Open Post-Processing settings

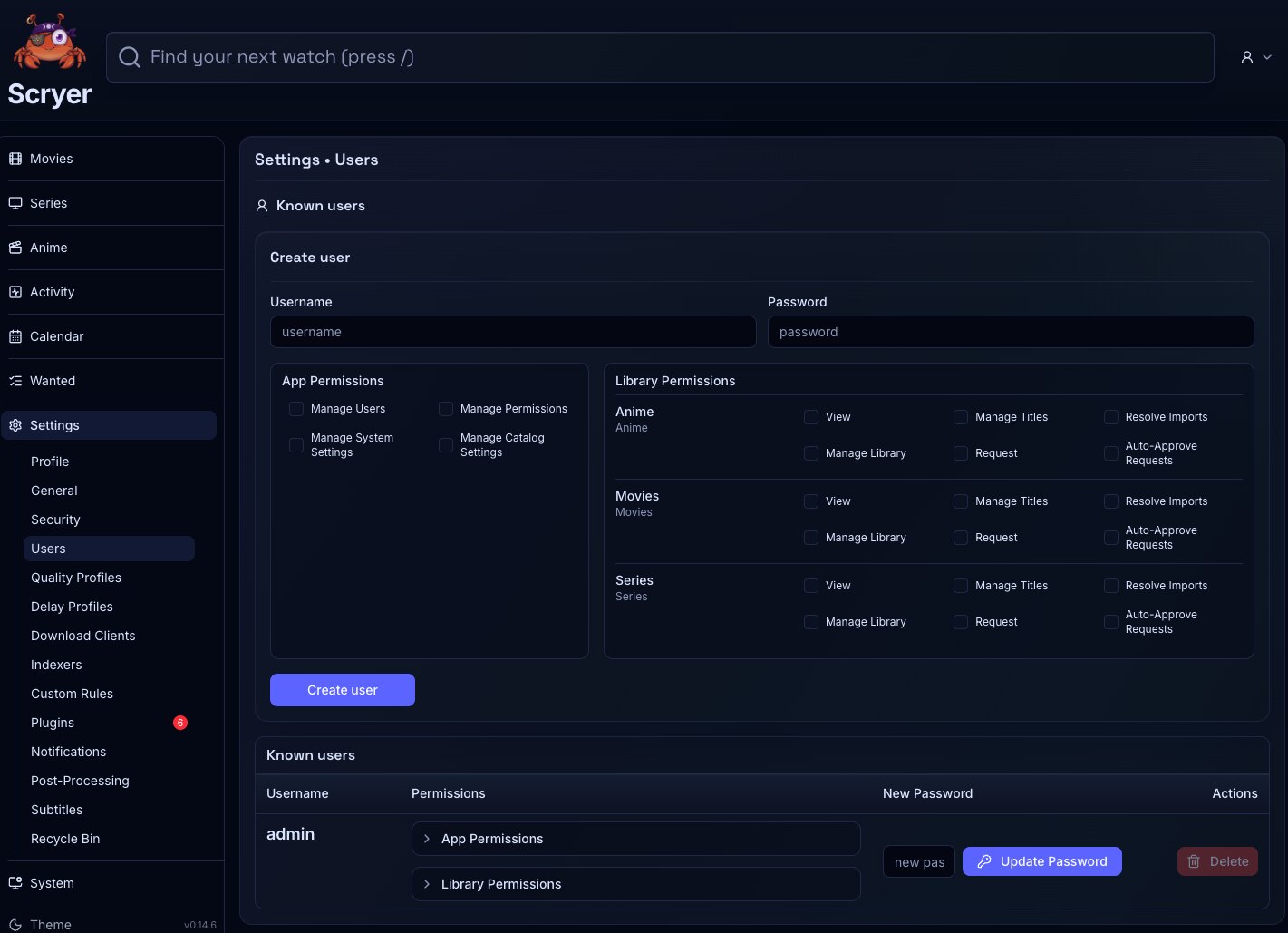[109, 781]
